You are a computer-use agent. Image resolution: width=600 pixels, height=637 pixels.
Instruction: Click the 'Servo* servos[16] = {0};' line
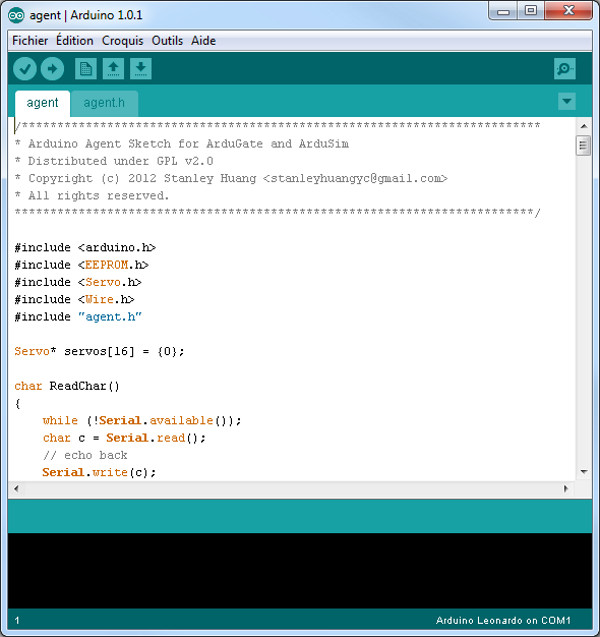100,351
